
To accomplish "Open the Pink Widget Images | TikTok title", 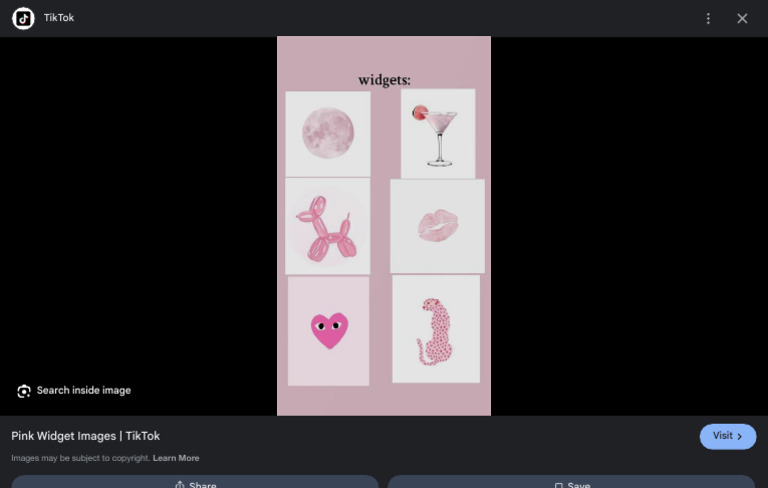I will tap(86, 436).
